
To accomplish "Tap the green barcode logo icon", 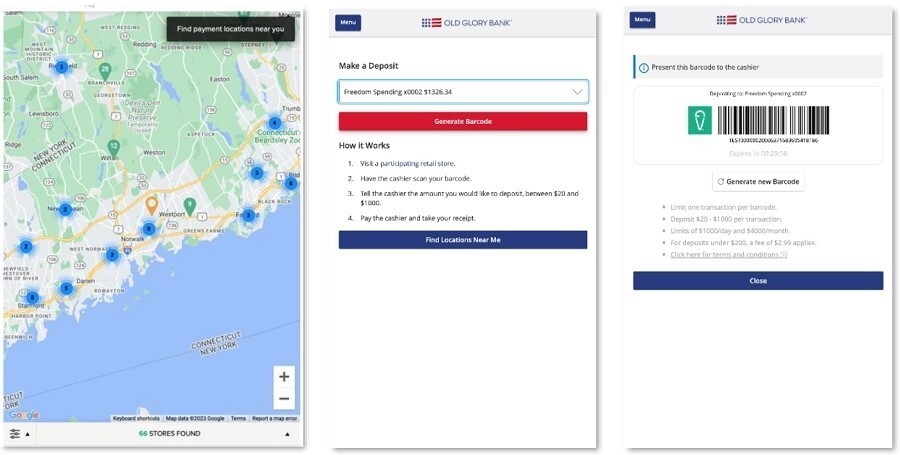I will pos(700,120).
